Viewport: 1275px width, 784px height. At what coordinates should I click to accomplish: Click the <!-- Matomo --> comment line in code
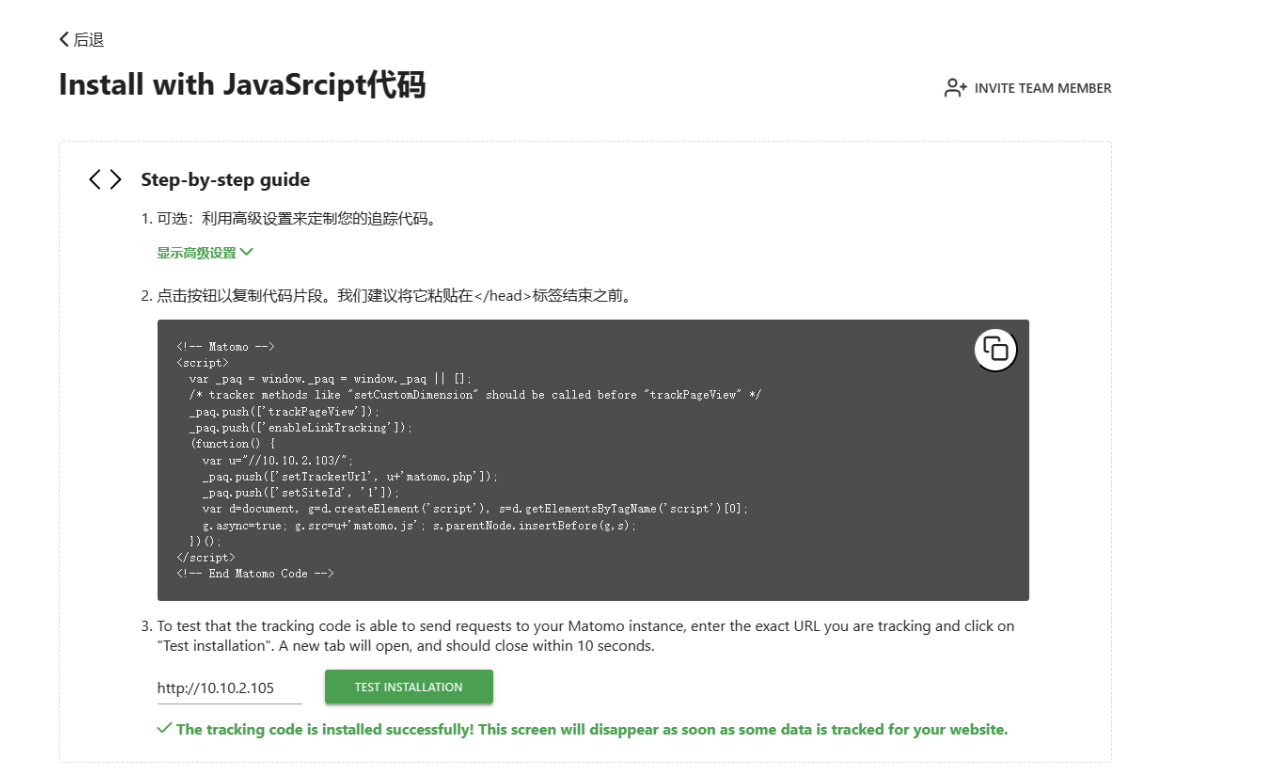click(225, 346)
